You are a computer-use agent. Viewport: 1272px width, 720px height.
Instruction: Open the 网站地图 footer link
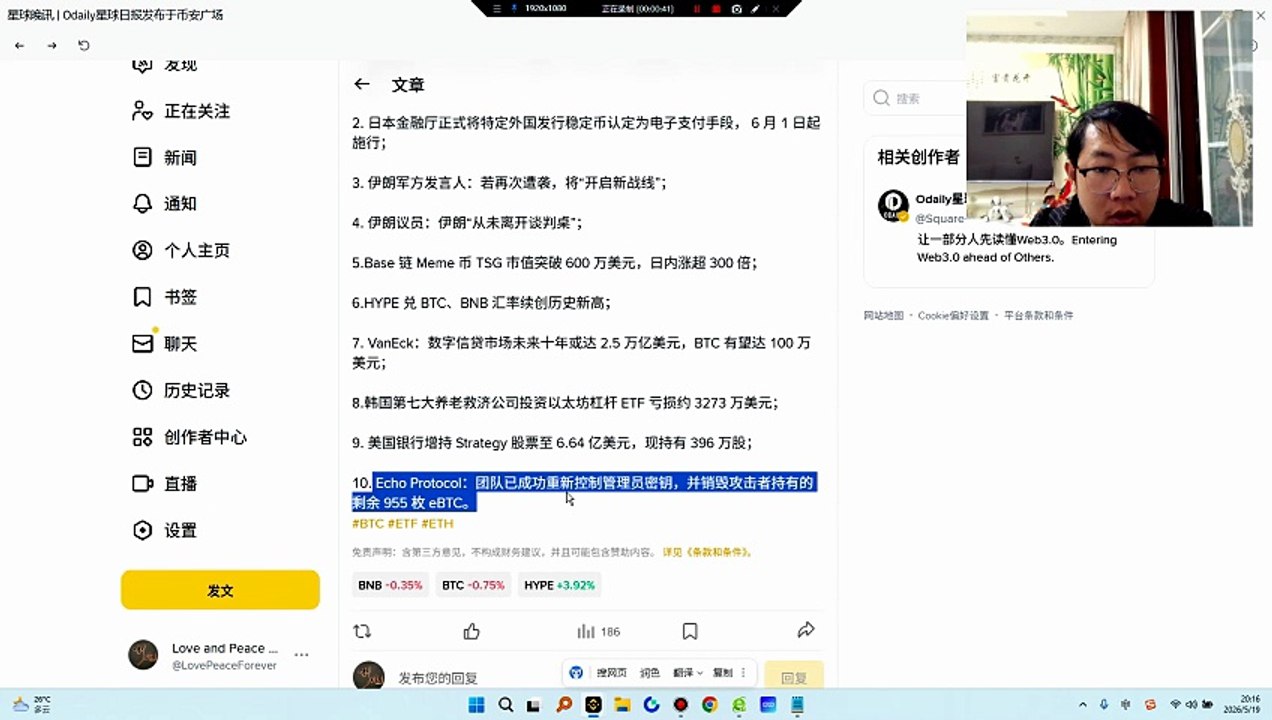(883, 315)
